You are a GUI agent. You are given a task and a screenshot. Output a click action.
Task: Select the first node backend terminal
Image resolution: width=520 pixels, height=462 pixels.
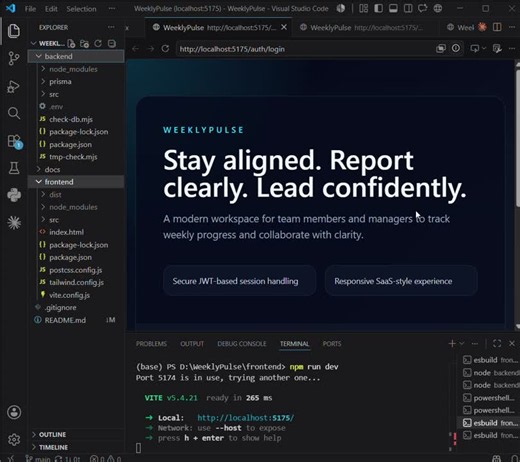pos(490,373)
